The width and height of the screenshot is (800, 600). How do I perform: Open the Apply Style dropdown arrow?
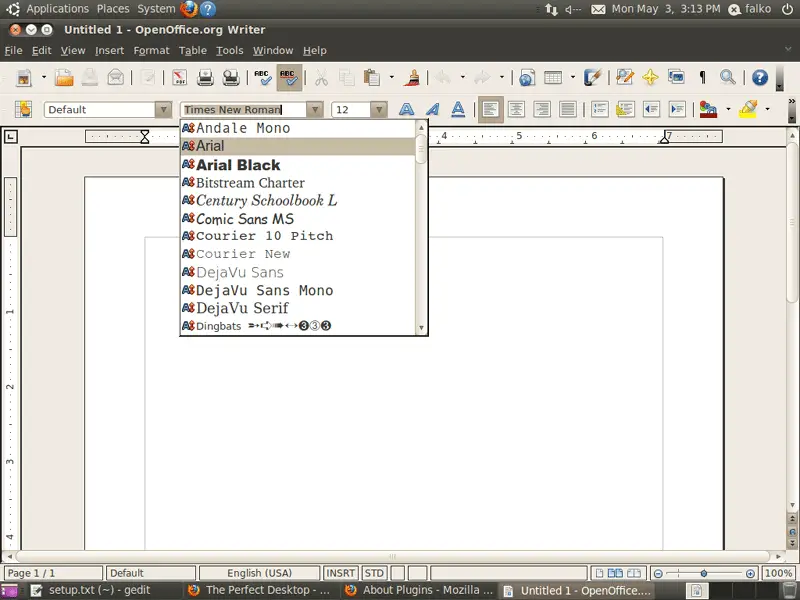pos(163,109)
